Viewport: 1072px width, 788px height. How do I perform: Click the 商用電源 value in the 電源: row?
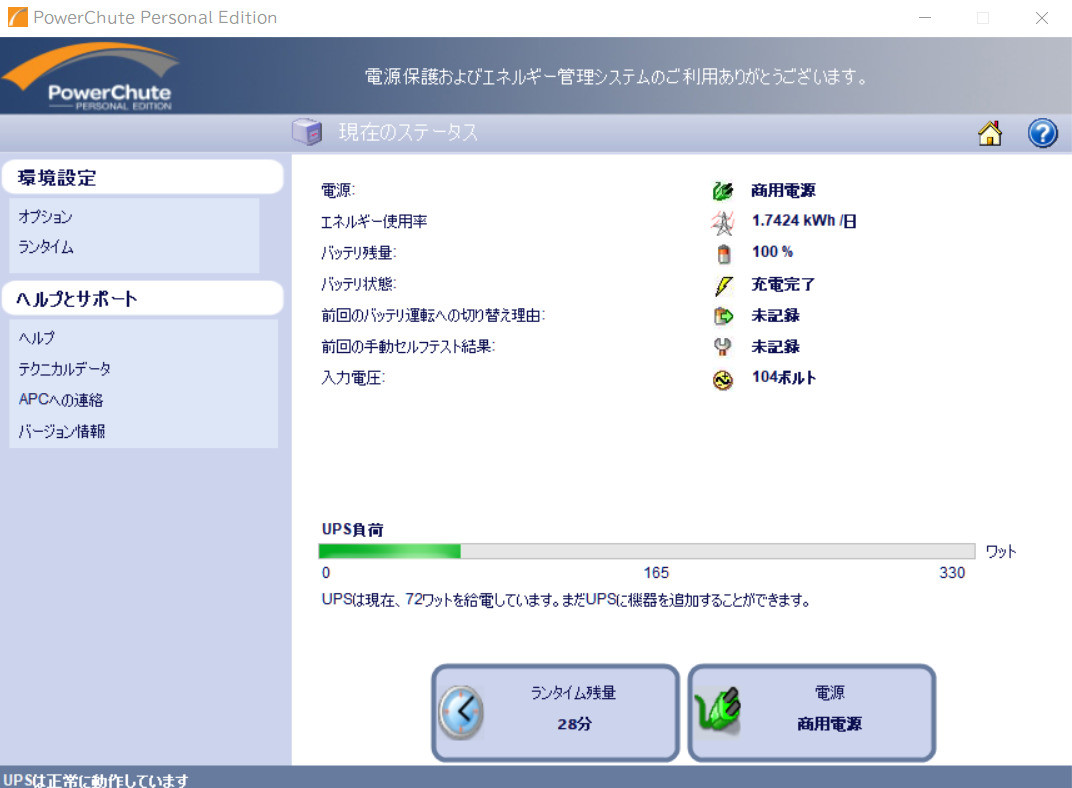783,191
